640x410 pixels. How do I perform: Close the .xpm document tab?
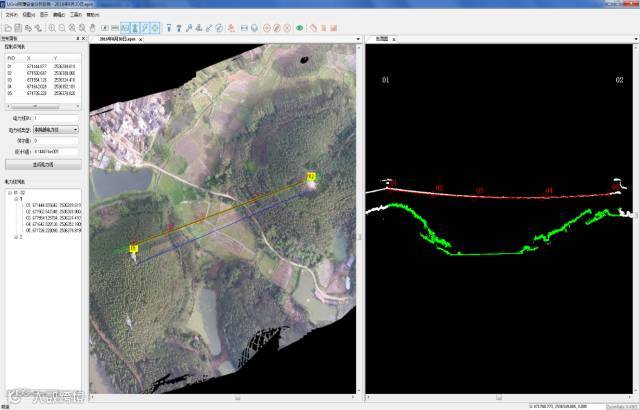140,40
